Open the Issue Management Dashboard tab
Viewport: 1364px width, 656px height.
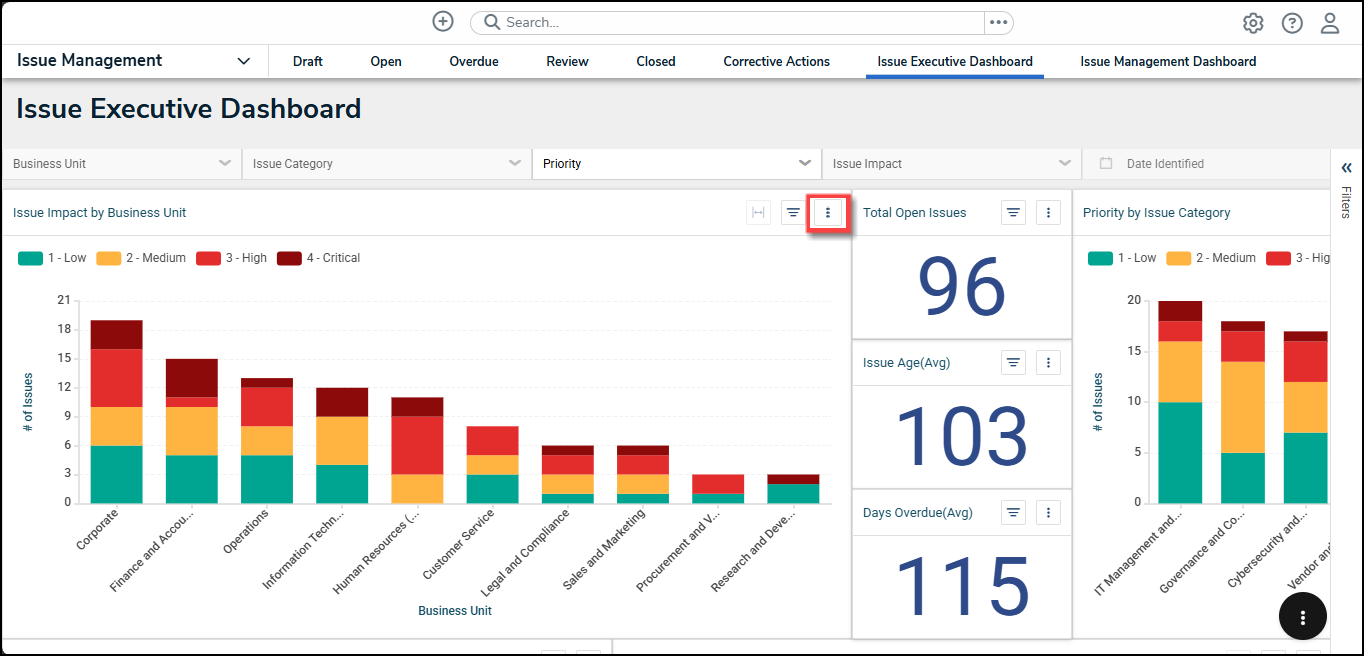pyautogui.click(x=1168, y=62)
